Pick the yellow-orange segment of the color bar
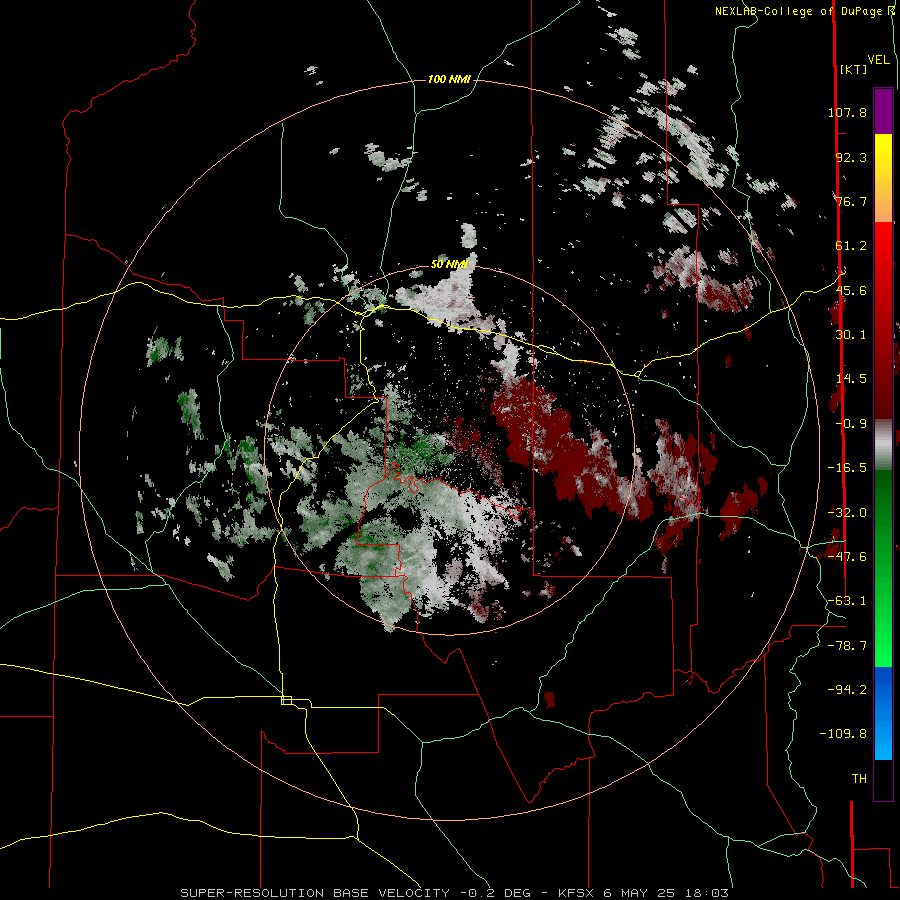 [883, 178]
